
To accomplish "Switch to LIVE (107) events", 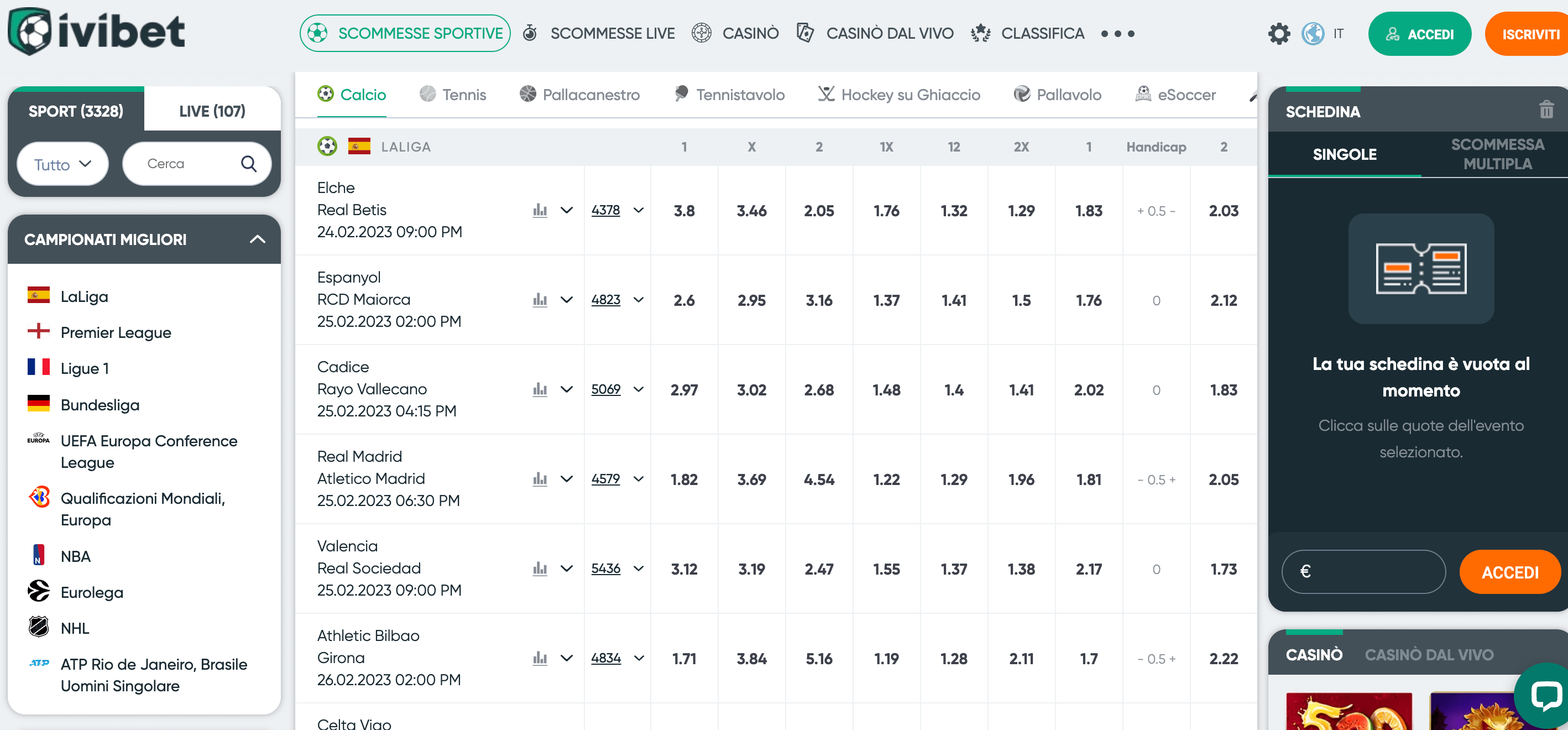I will click(x=212, y=110).
